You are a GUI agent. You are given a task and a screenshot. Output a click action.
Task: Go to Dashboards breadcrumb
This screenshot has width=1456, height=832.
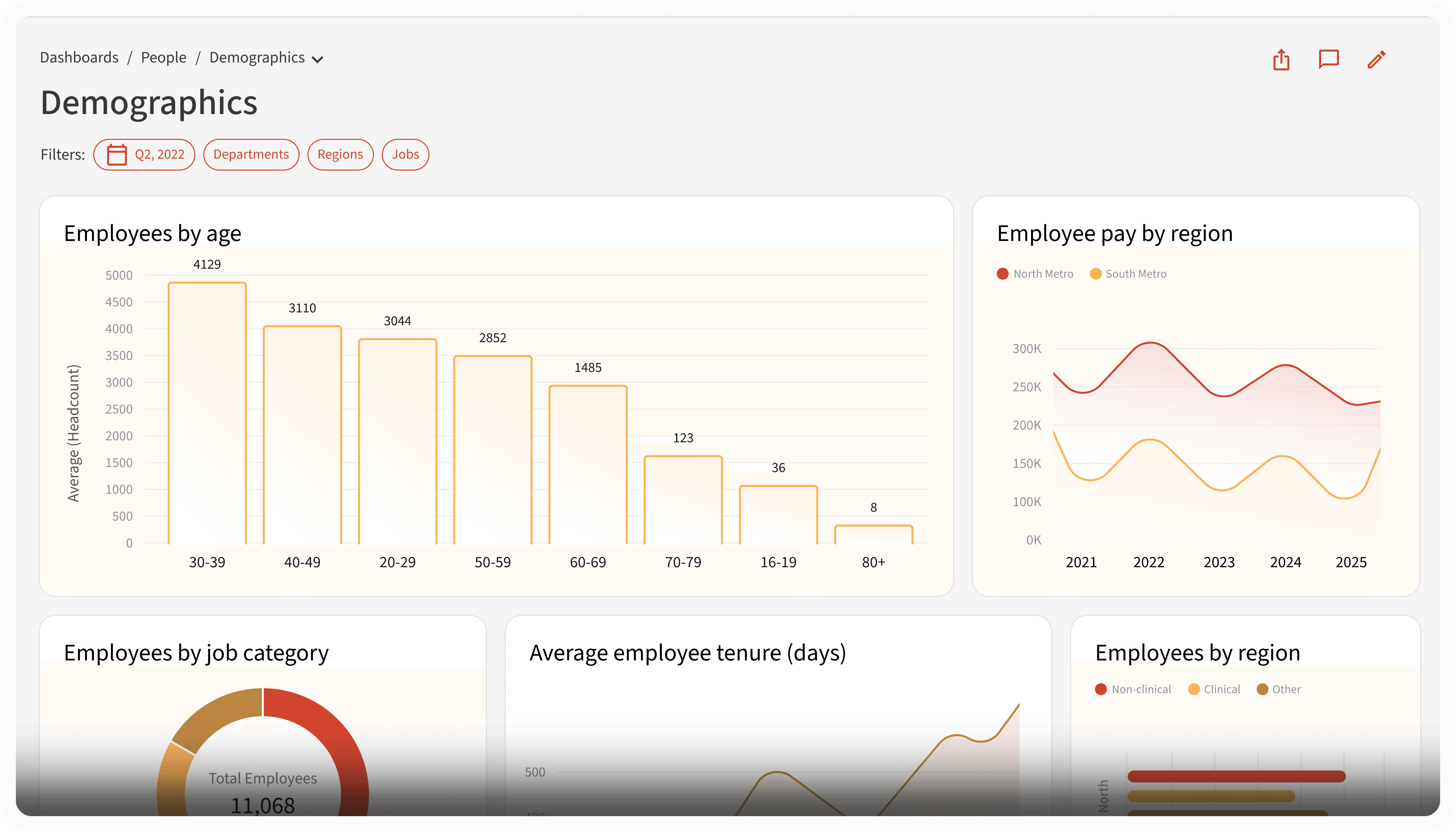point(79,58)
